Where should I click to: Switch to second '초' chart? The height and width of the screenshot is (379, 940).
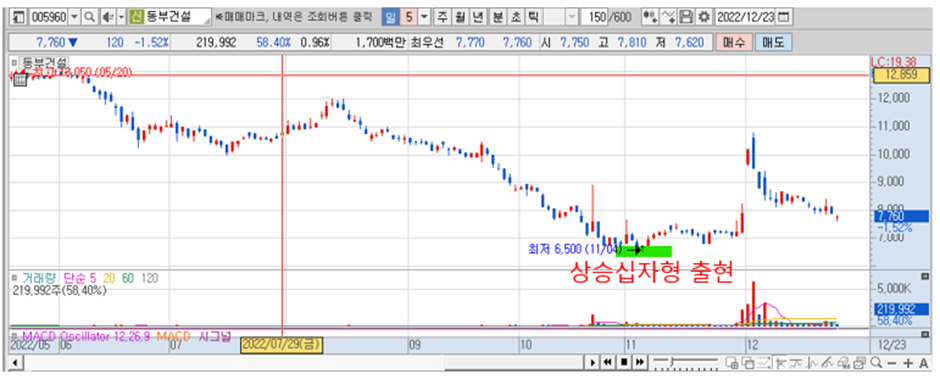click(516, 17)
